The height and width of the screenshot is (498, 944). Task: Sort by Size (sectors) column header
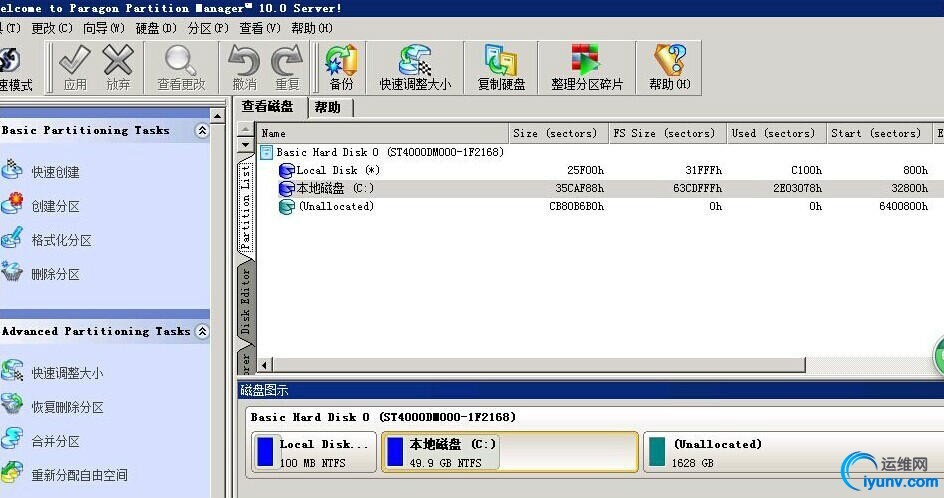click(x=558, y=133)
